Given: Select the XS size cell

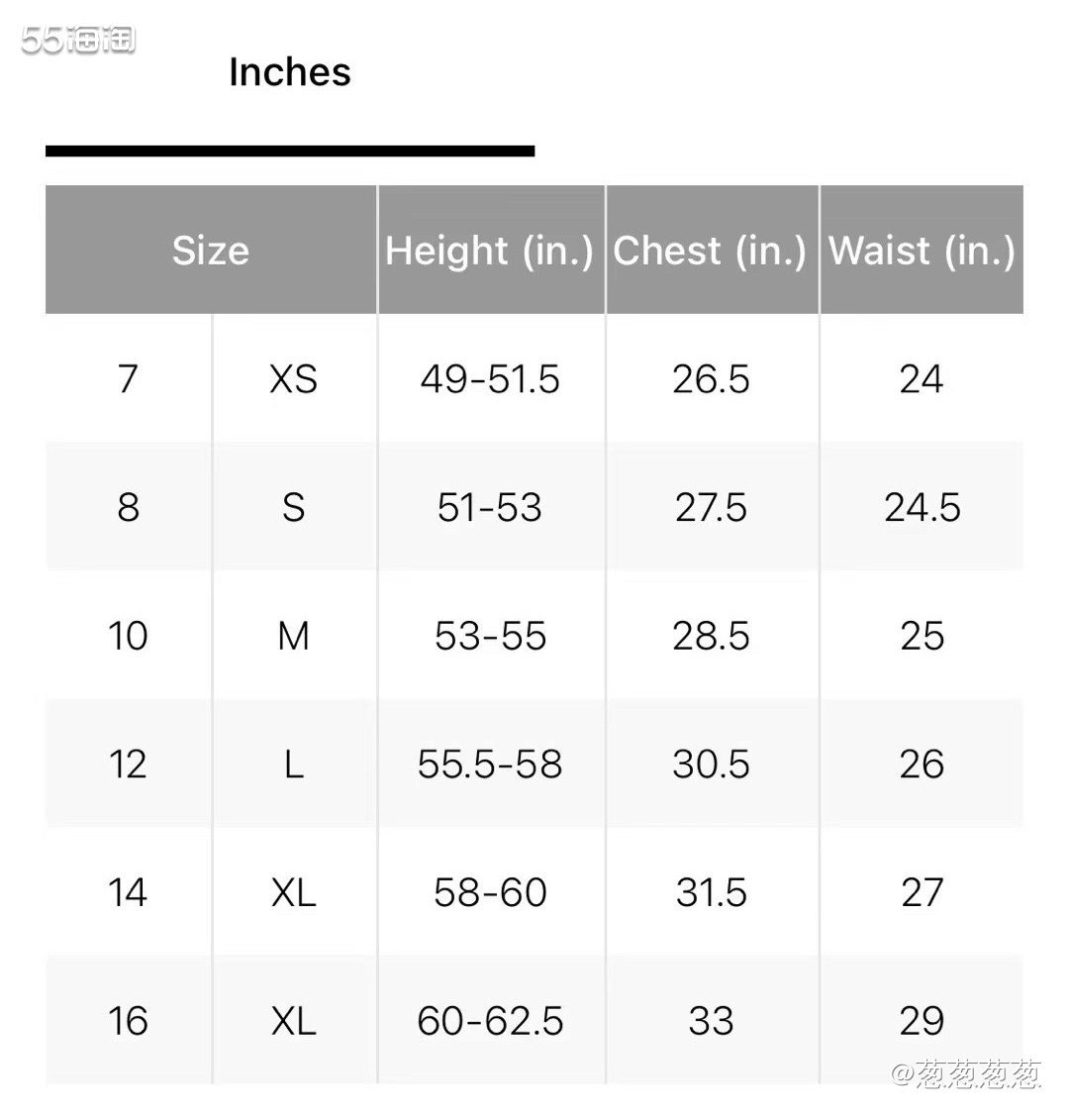Looking at the screenshot, I should point(294,378).
